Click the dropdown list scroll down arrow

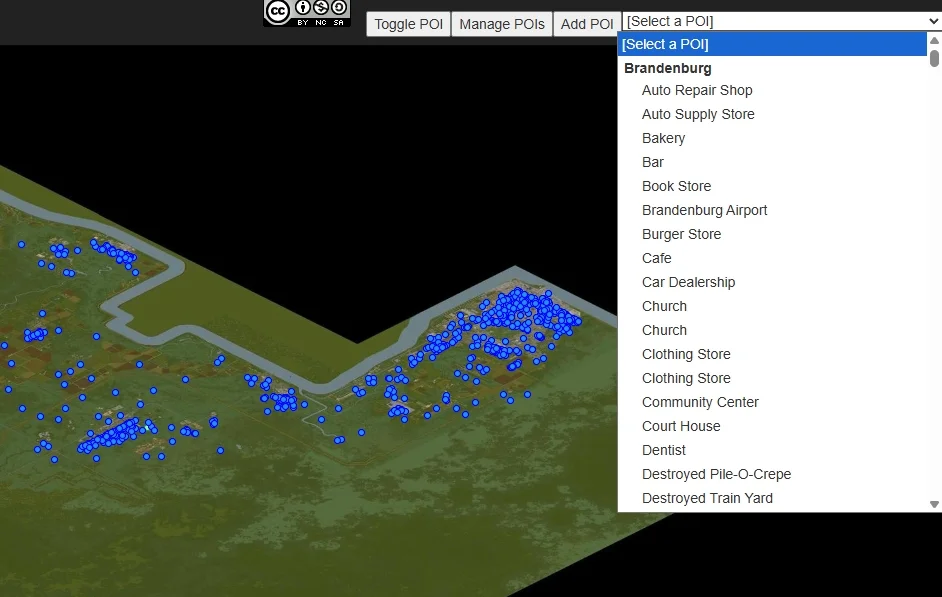coord(934,504)
